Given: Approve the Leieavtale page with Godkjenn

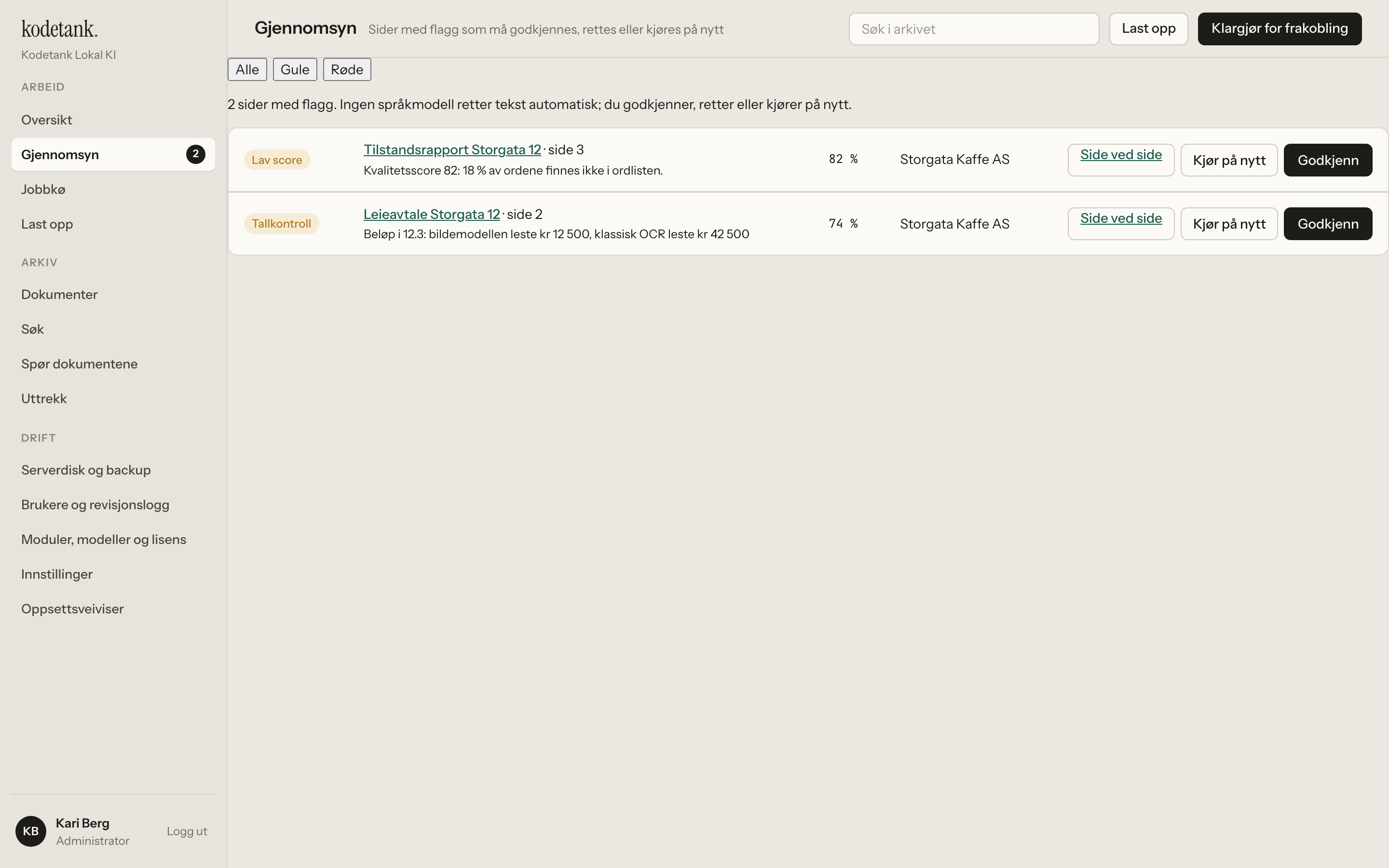Looking at the screenshot, I should [x=1328, y=224].
